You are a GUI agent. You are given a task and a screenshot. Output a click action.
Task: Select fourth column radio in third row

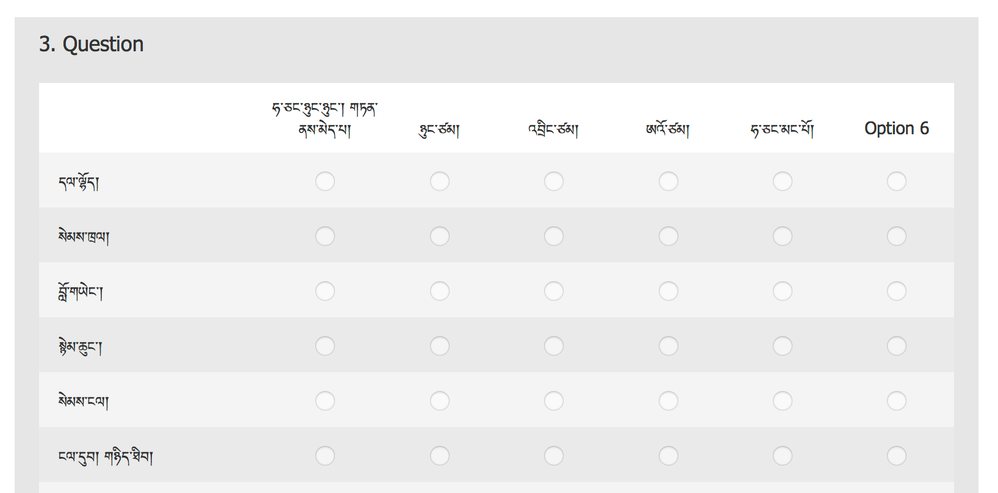[x=668, y=291]
